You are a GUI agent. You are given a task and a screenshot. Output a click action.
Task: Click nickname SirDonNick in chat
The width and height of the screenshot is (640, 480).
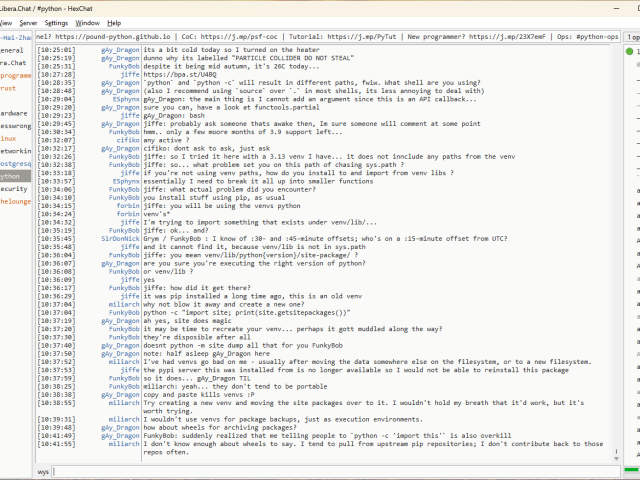click(x=120, y=240)
